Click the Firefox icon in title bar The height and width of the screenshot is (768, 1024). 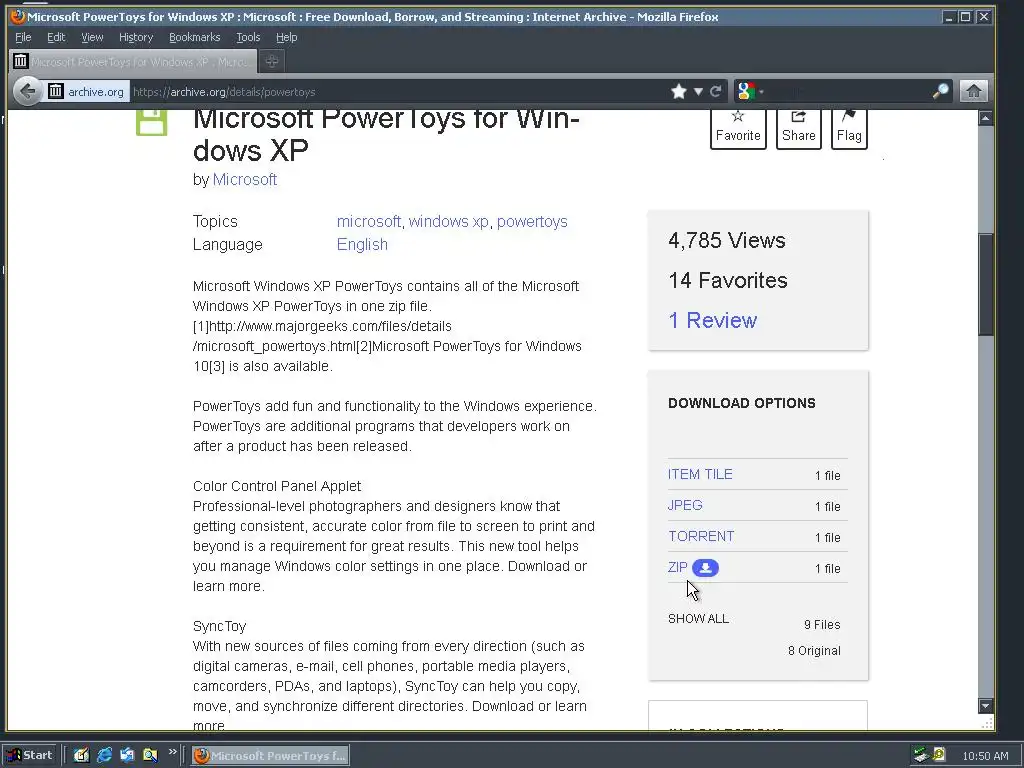tap(18, 16)
